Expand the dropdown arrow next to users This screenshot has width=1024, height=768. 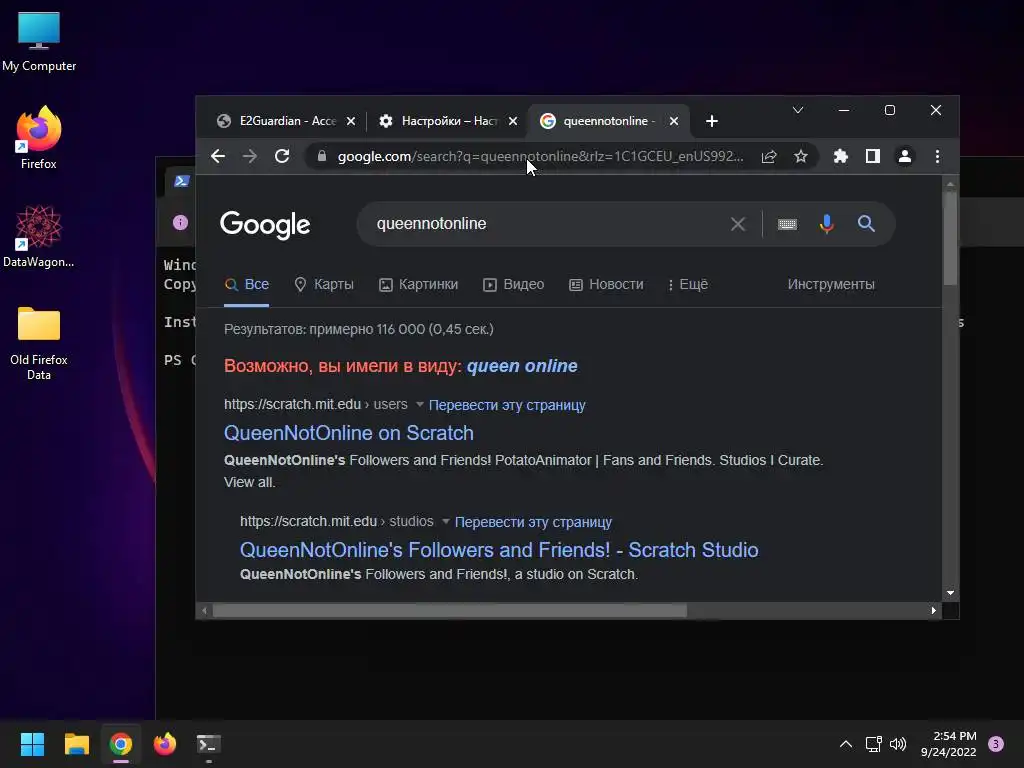coord(419,404)
